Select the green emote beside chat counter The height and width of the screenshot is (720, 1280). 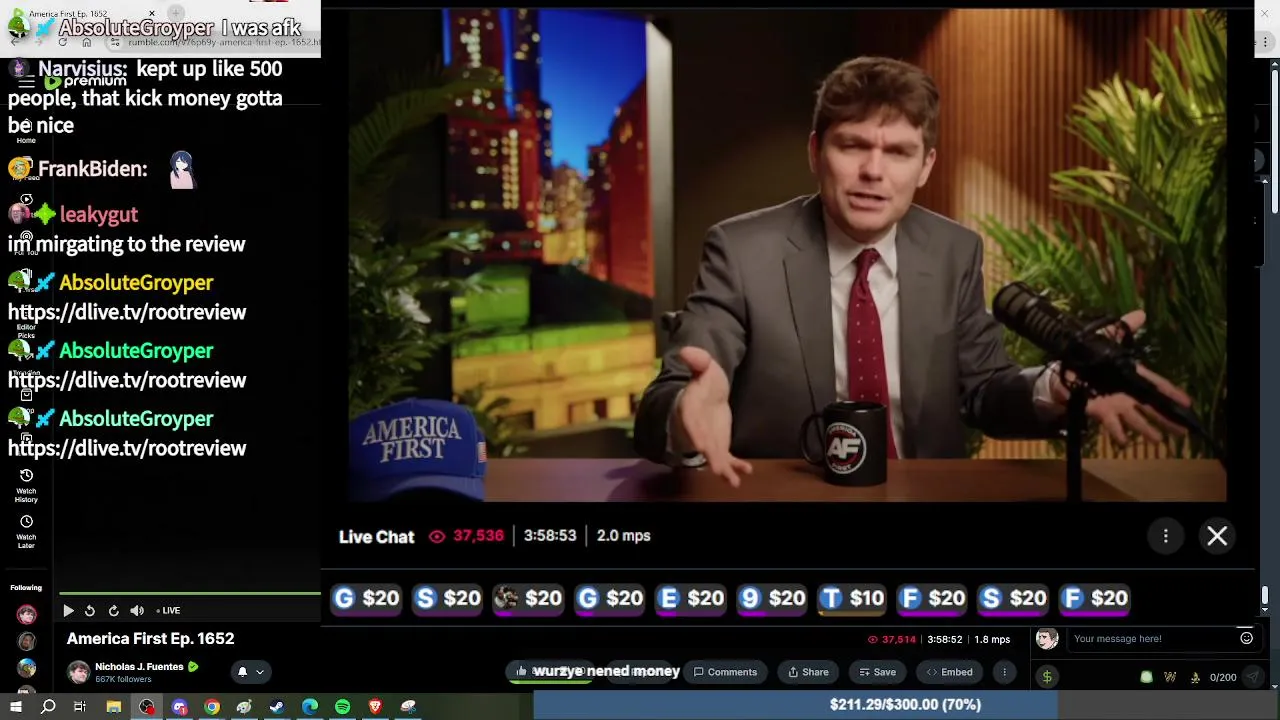1146,677
